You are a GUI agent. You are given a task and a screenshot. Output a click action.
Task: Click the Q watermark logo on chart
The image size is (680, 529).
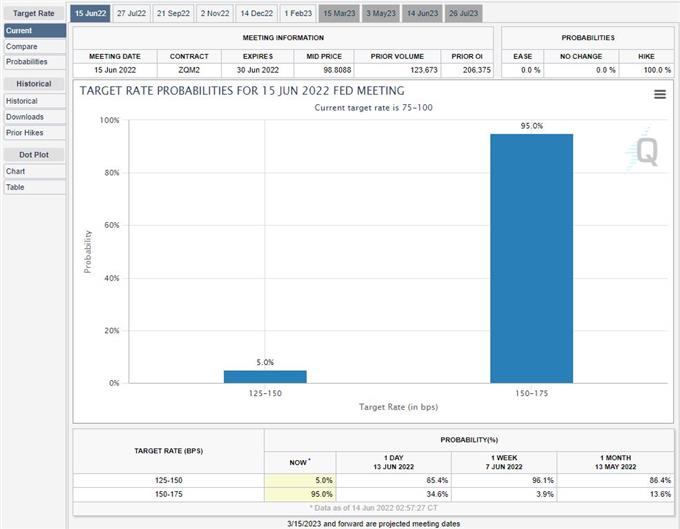(646, 152)
